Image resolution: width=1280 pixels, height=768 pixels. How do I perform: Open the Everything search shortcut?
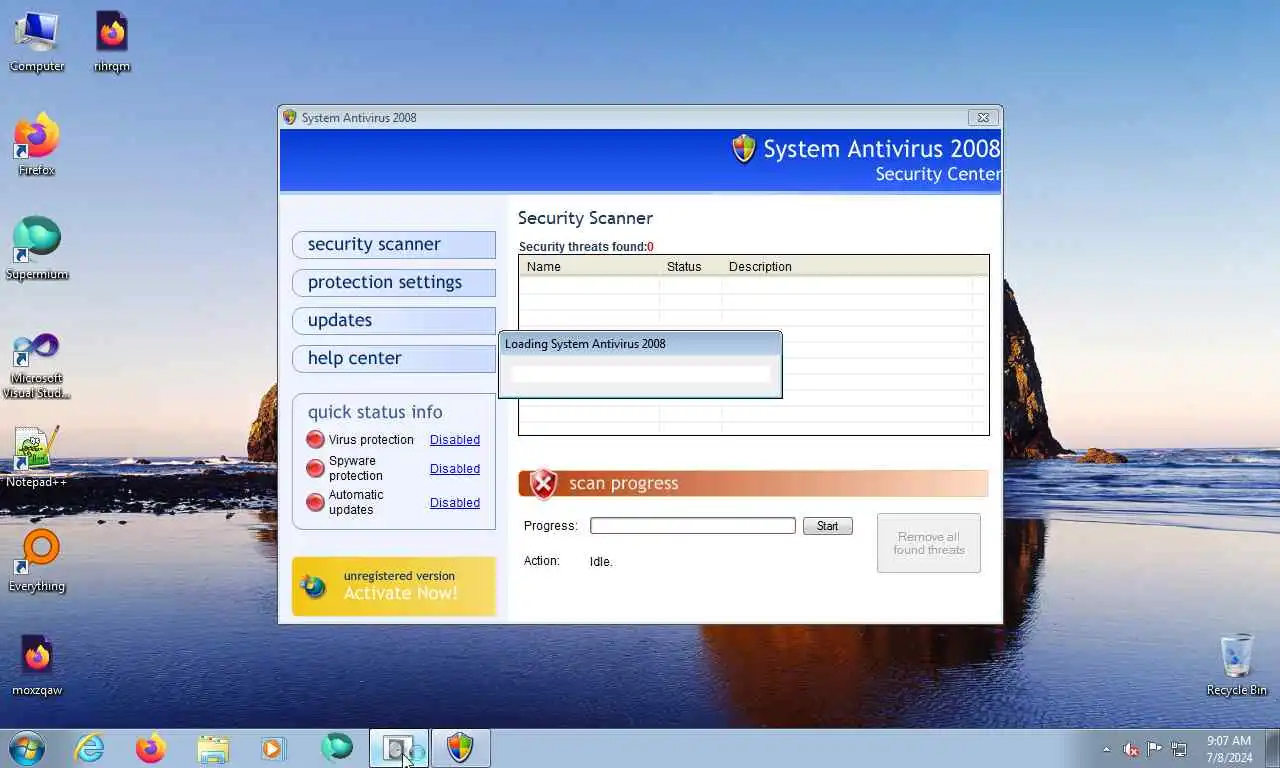click(37, 562)
